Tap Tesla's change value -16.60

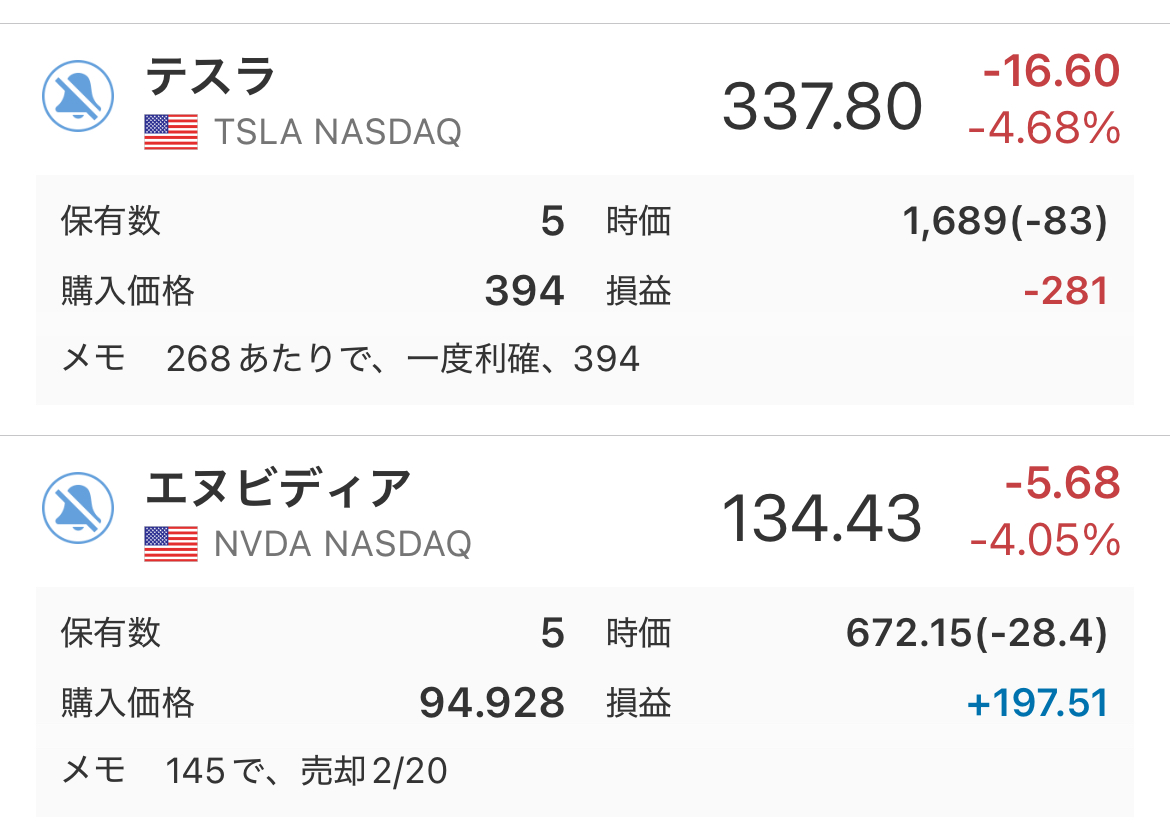click(x=1051, y=71)
